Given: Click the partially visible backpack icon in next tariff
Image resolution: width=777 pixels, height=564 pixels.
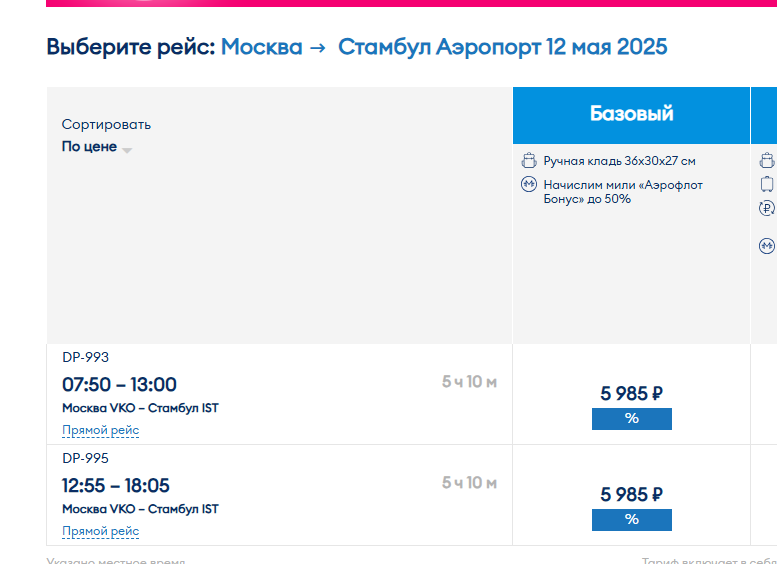Looking at the screenshot, I should coord(767,161).
